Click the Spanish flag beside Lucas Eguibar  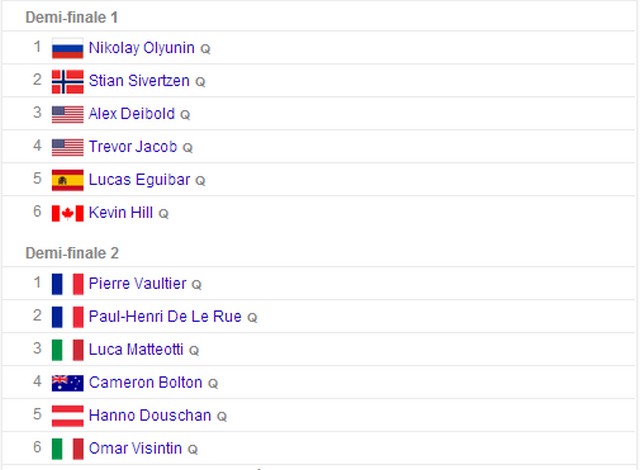67,180
